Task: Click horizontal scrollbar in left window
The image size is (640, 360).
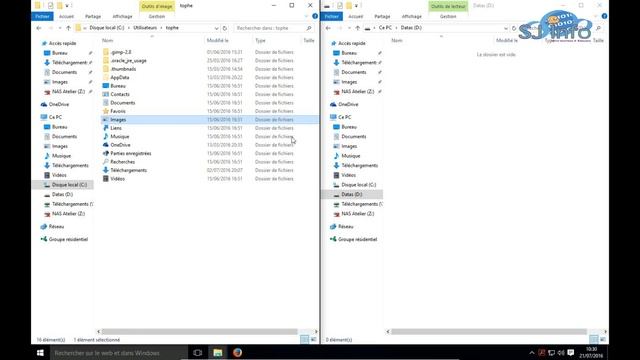Action: point(200,331)
